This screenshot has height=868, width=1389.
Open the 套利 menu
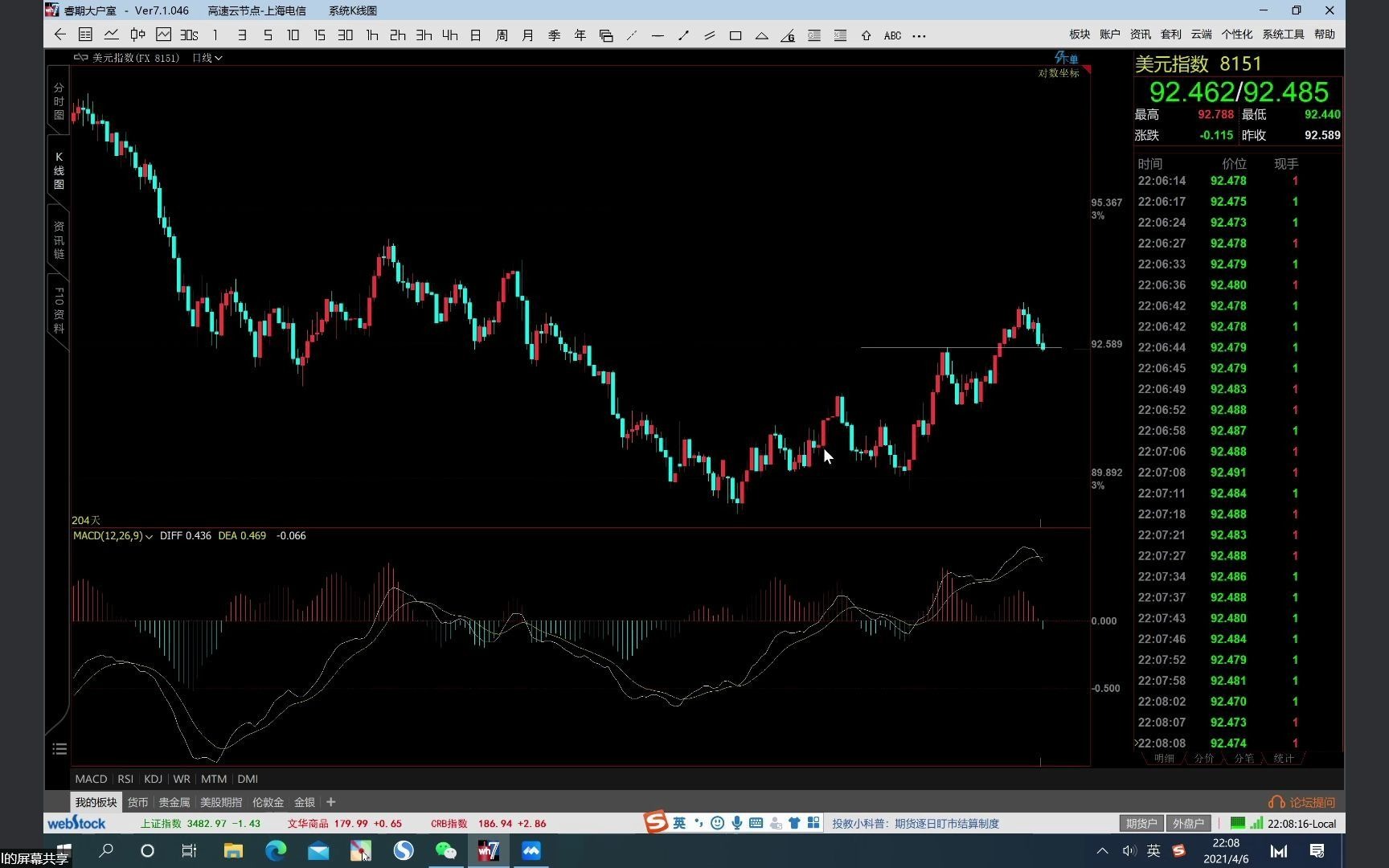[x=1171, y=35]
